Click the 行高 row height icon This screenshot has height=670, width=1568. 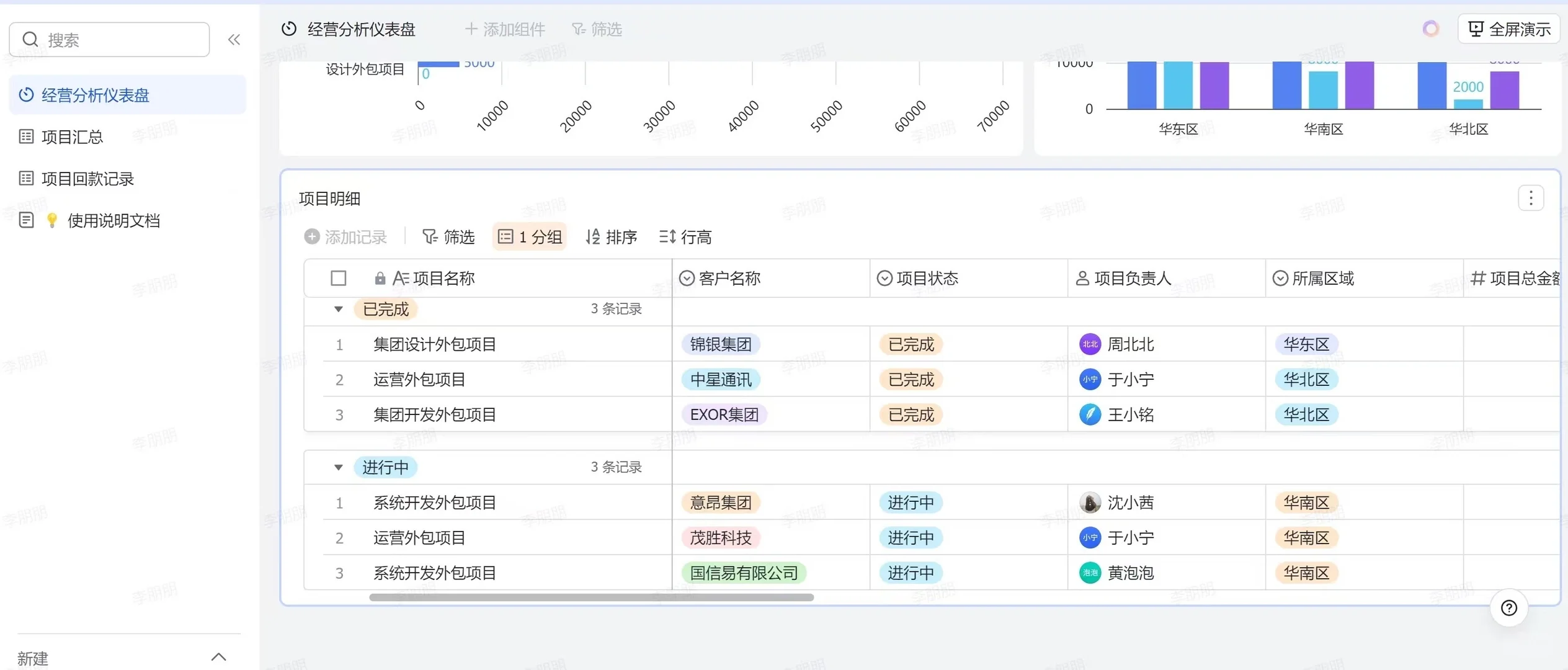point(667,236)
